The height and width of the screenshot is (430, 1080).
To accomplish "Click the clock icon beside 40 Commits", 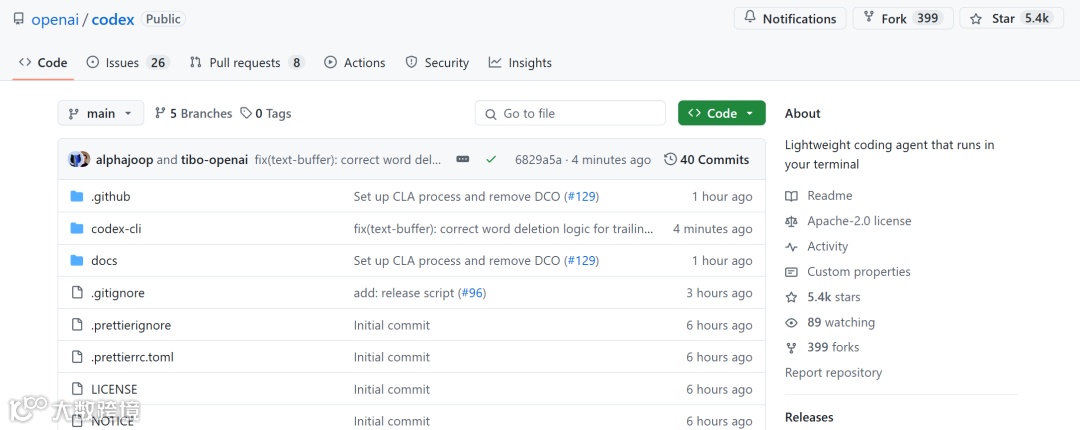I will pos(670,160).
